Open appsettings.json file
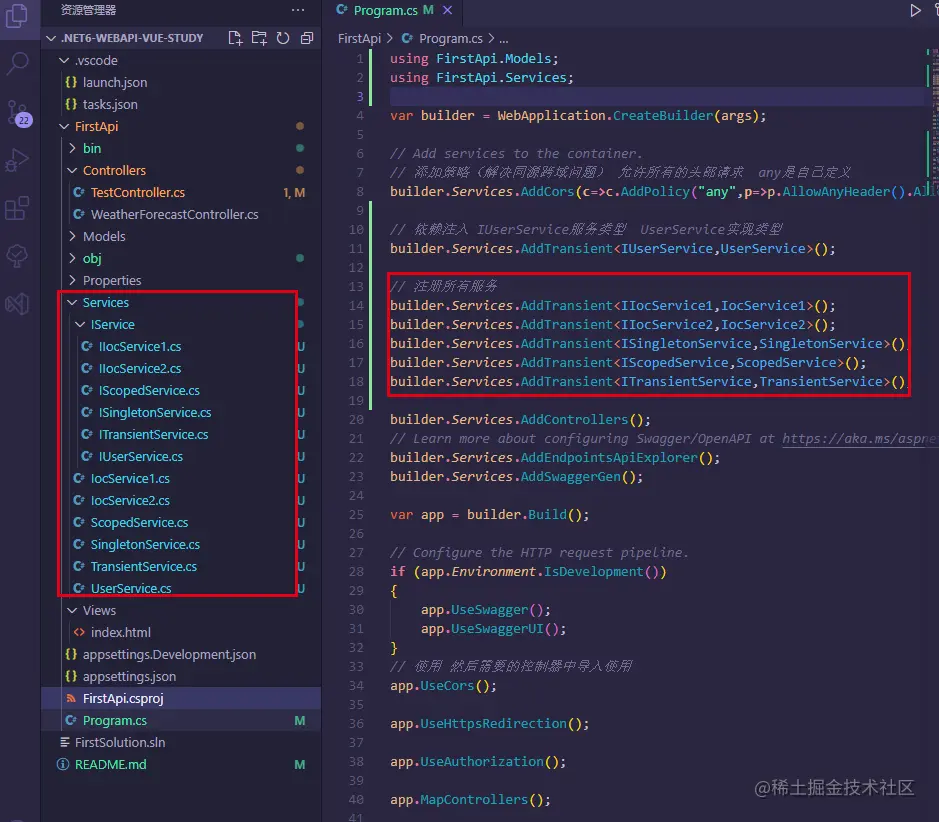 pos(181,677)
